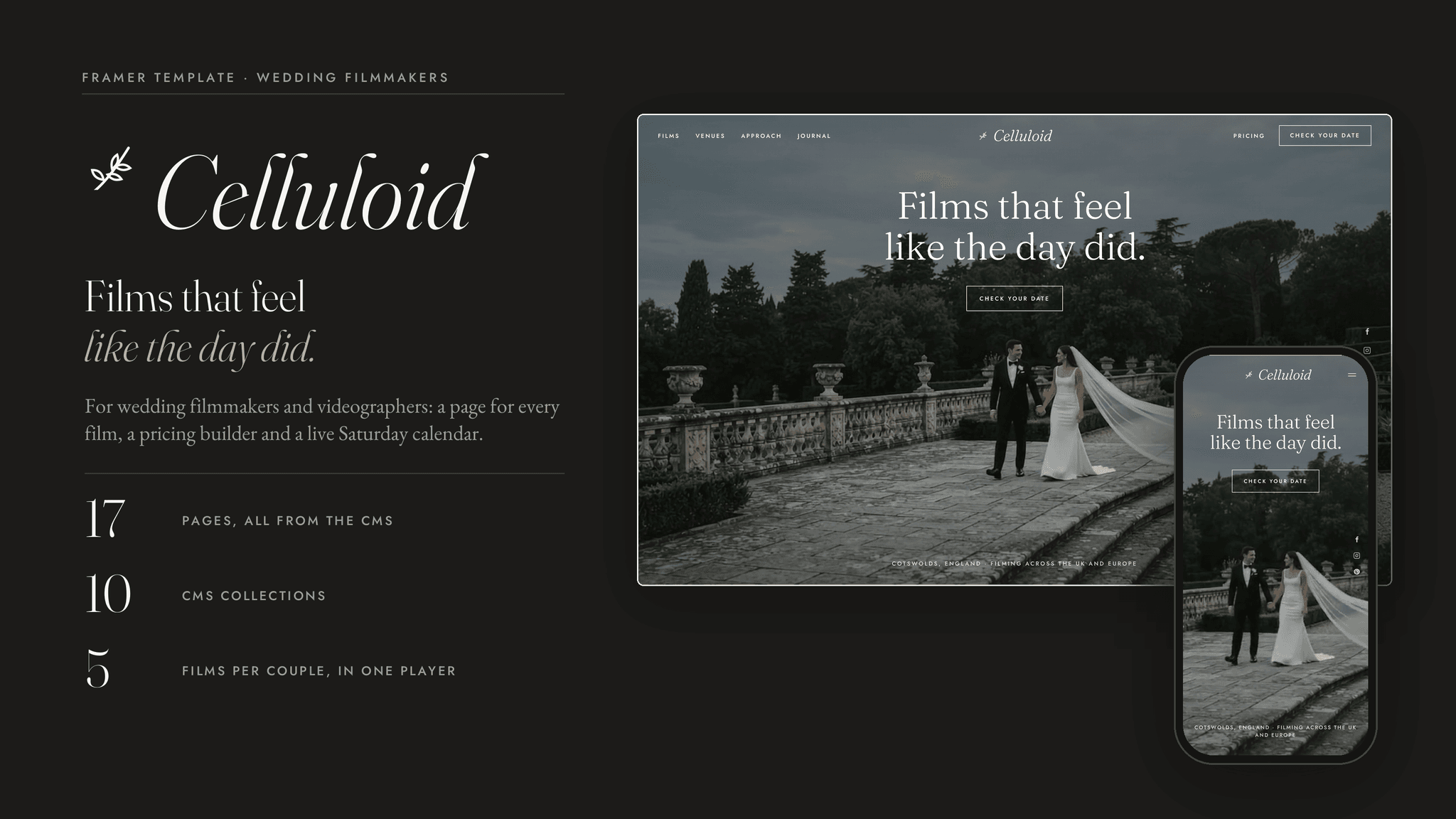This screenshot has height=819, width=1456.
Task: Click the large Celluloid title on the left
Action: [321, 193]
